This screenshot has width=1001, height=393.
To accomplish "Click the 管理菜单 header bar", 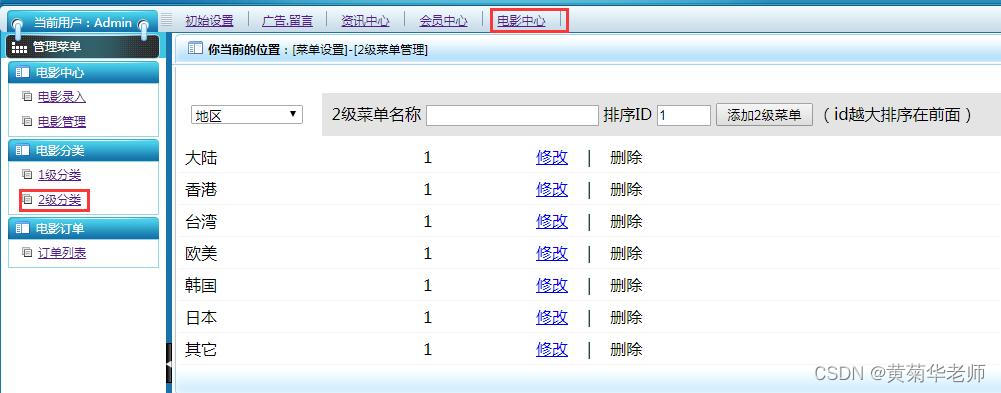I will 83,47.
